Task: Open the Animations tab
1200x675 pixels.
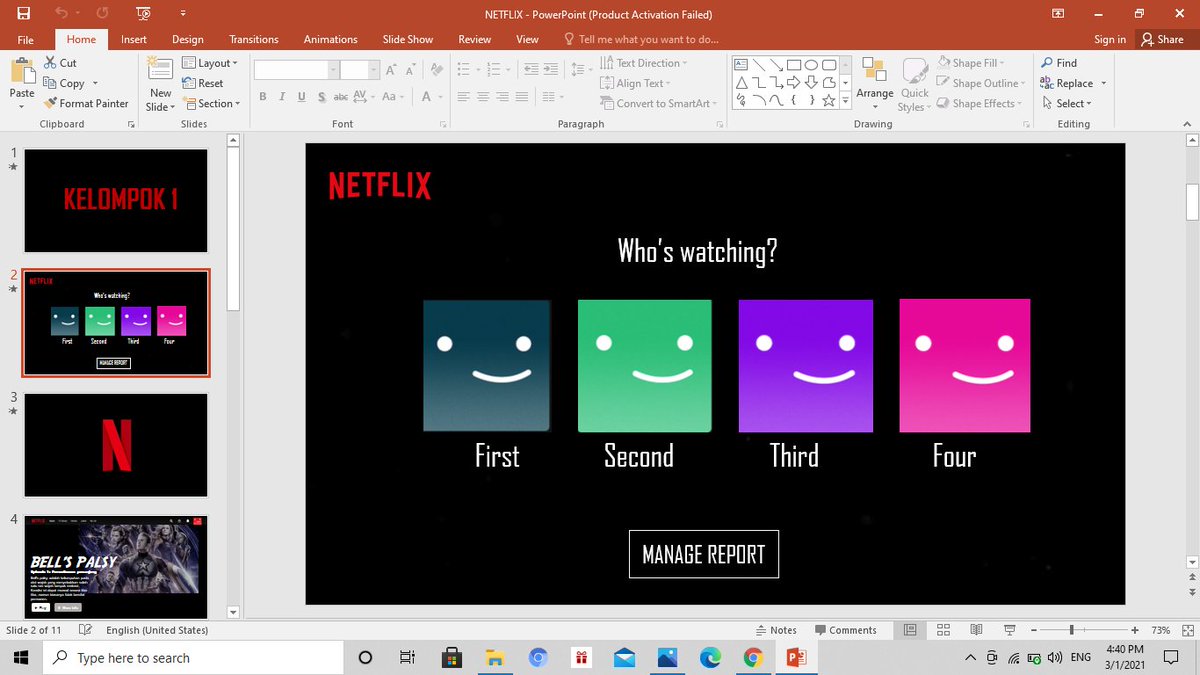Action: click(x=331, y=39)
